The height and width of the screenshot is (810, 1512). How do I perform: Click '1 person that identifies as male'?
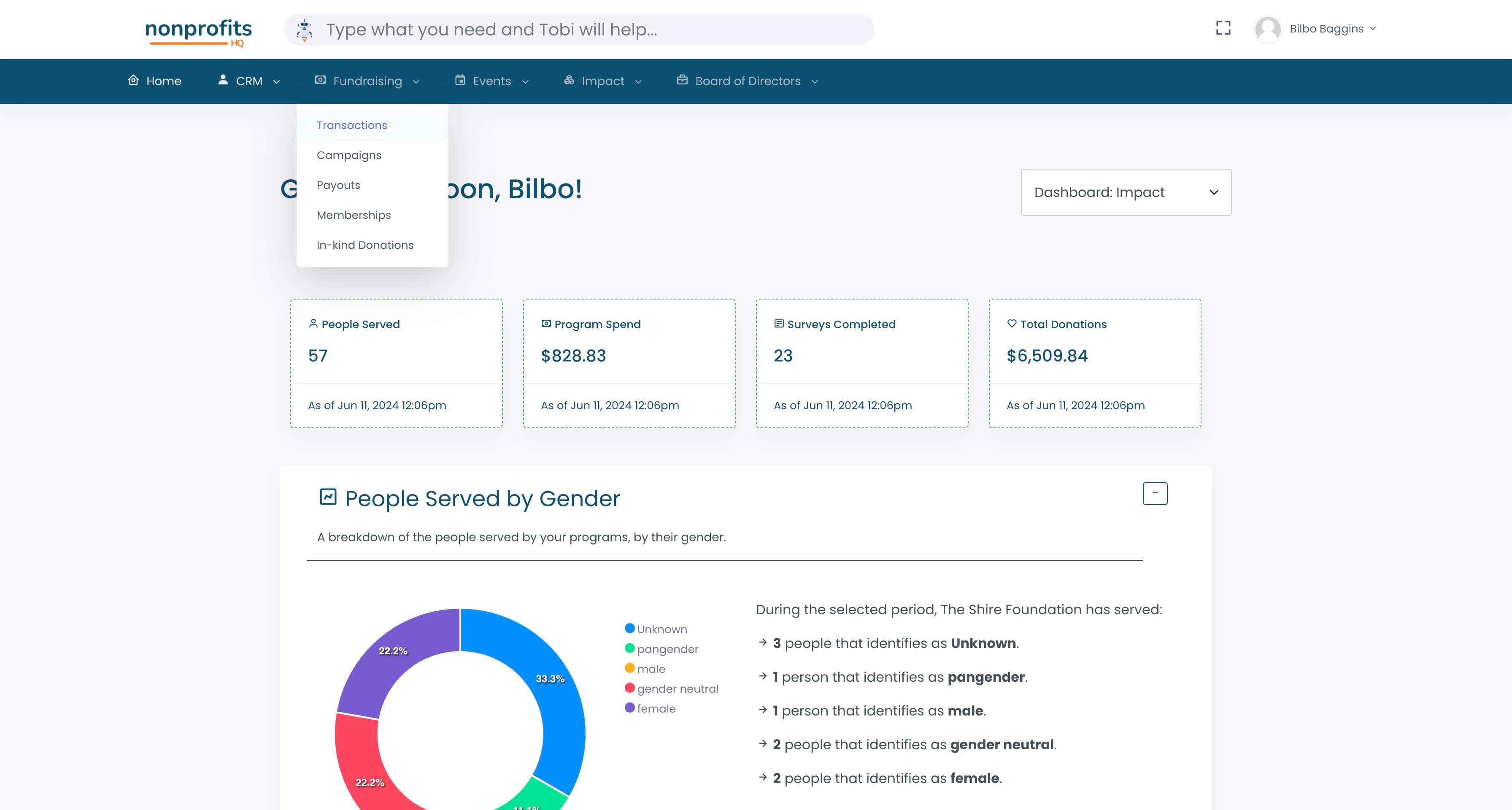[x=879, y=711]
